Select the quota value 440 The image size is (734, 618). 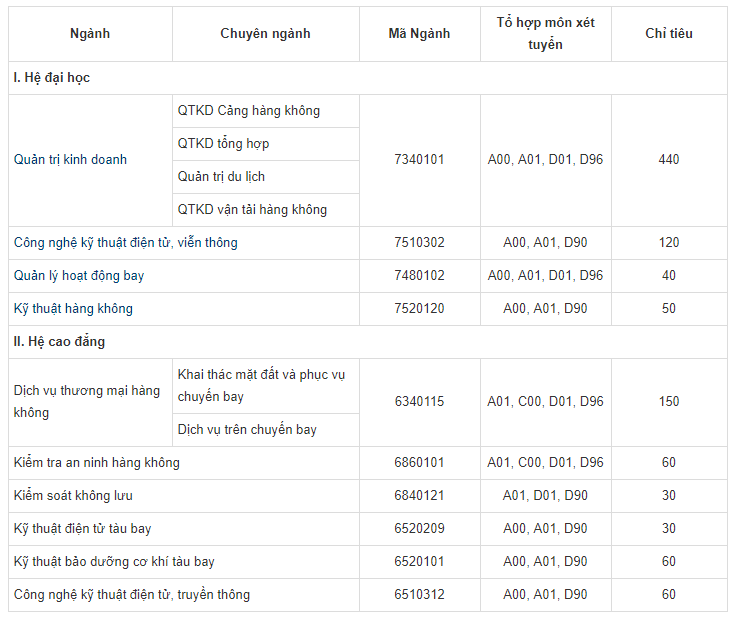(669, 160)
